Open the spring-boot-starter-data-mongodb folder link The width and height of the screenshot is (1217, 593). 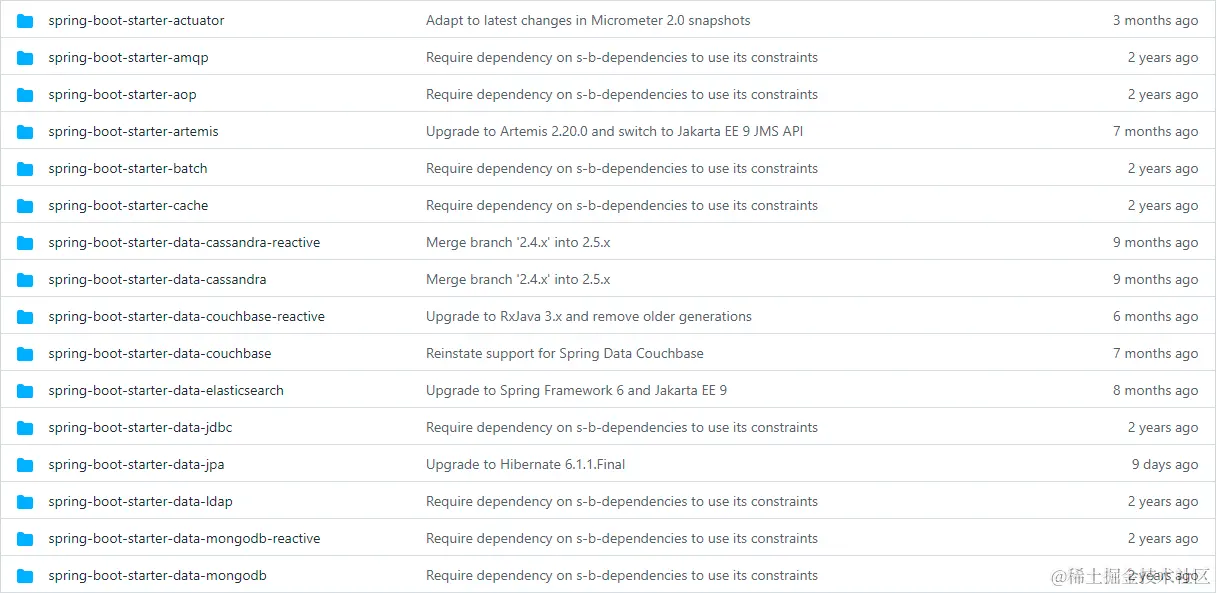157,576
